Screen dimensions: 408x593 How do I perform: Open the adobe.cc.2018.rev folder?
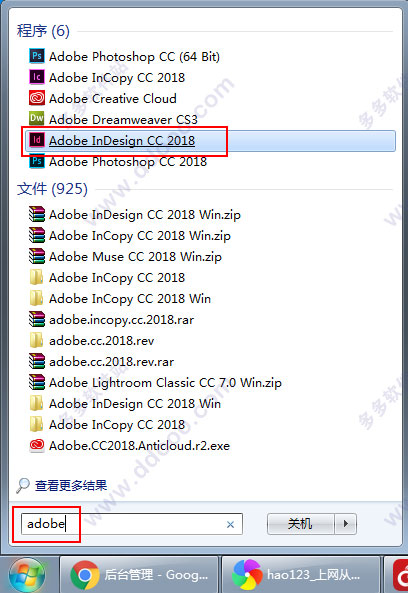pos(92,341)
